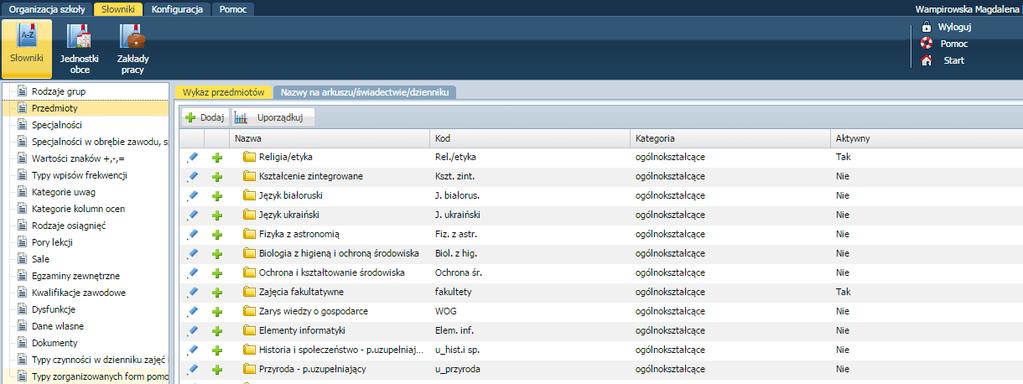Add item under Język białoruski plus icon
The image size is (1023, 384).
click(x=217, y=196)
